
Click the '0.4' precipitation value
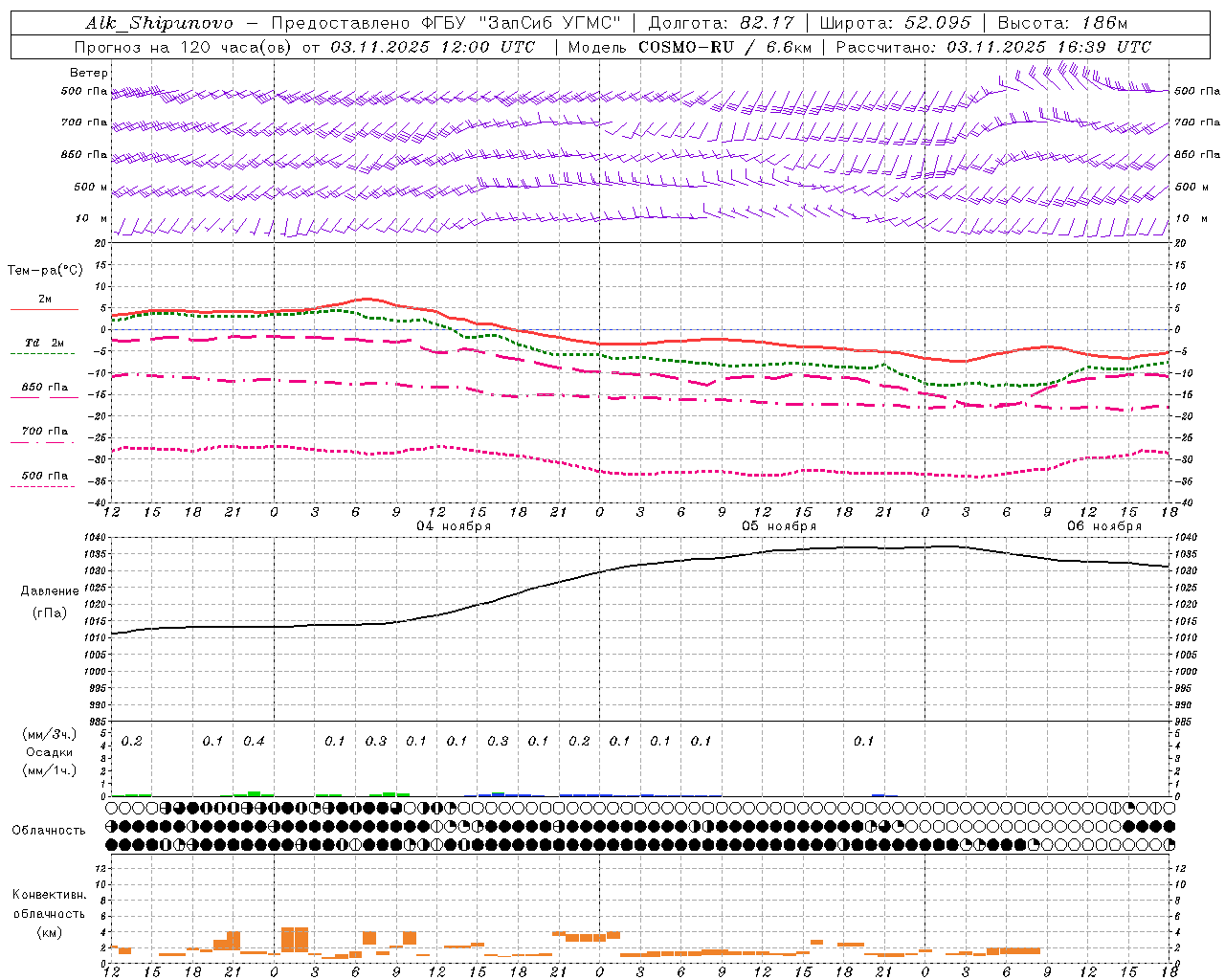click(x=254, y=741)
